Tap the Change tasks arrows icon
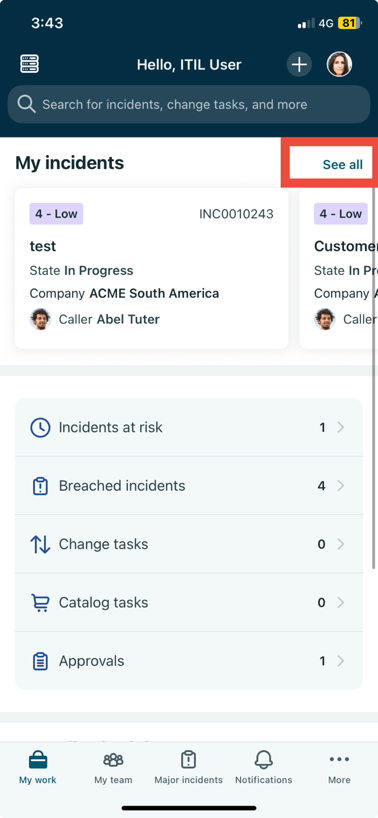 pyautogui.click(x=40, y=544)
